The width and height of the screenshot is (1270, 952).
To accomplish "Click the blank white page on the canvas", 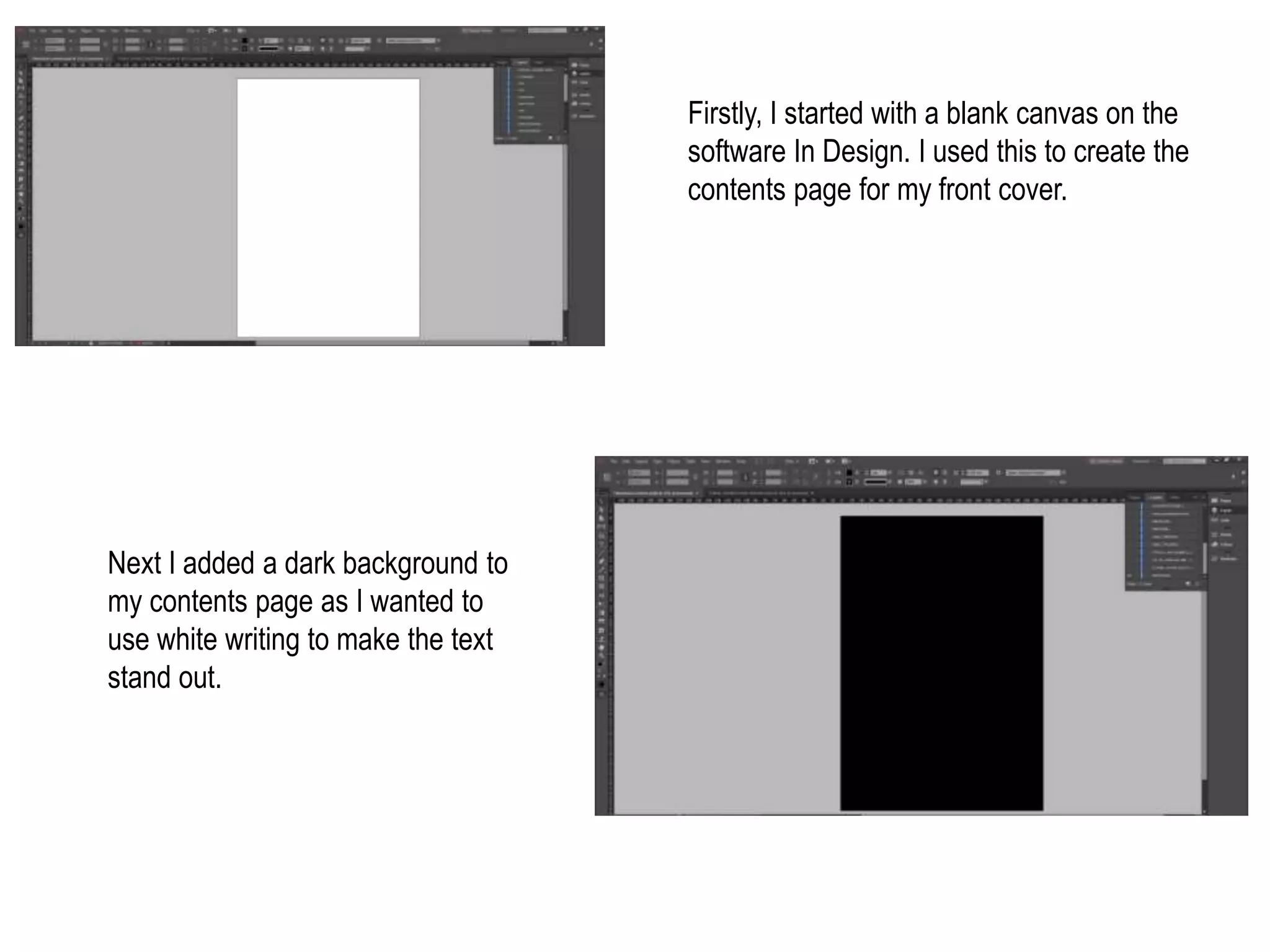I will tap(328, 208).
